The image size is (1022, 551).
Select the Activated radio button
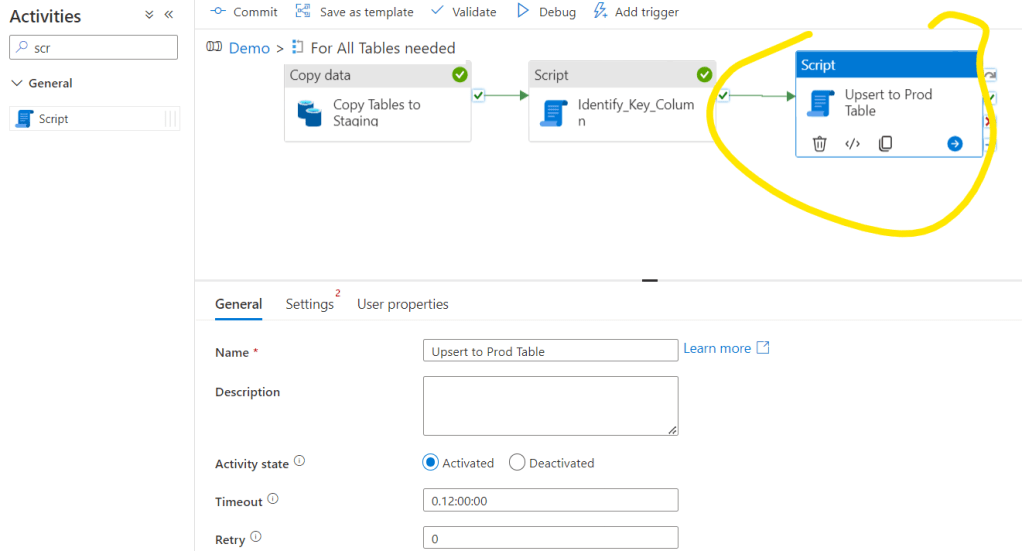pyautogui.click(x=431, y=463)
